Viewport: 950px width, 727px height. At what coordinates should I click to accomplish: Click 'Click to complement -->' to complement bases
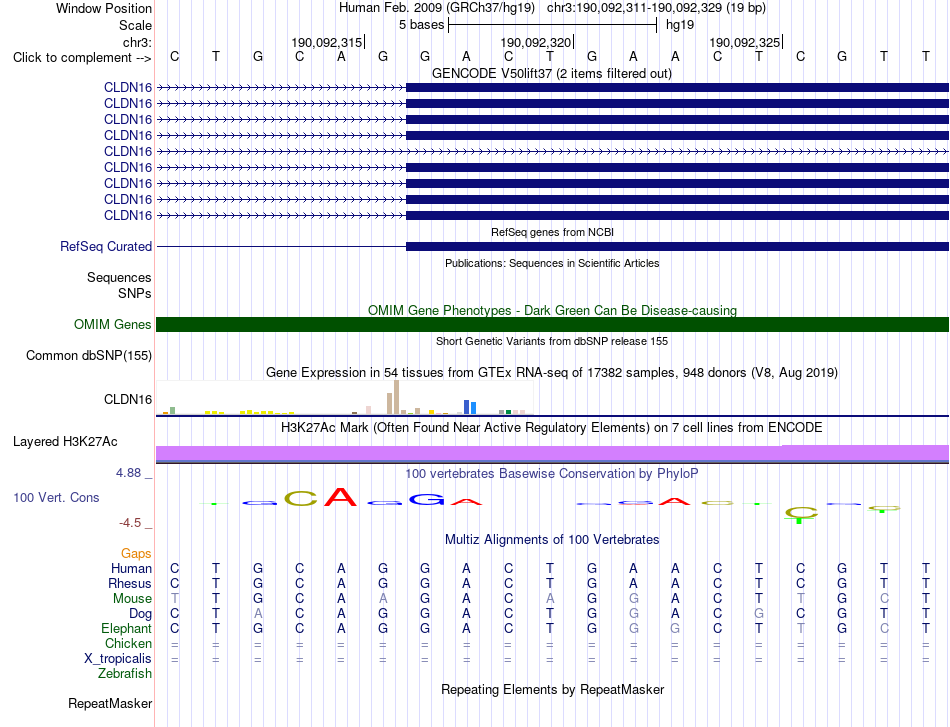tap(82, 58)
